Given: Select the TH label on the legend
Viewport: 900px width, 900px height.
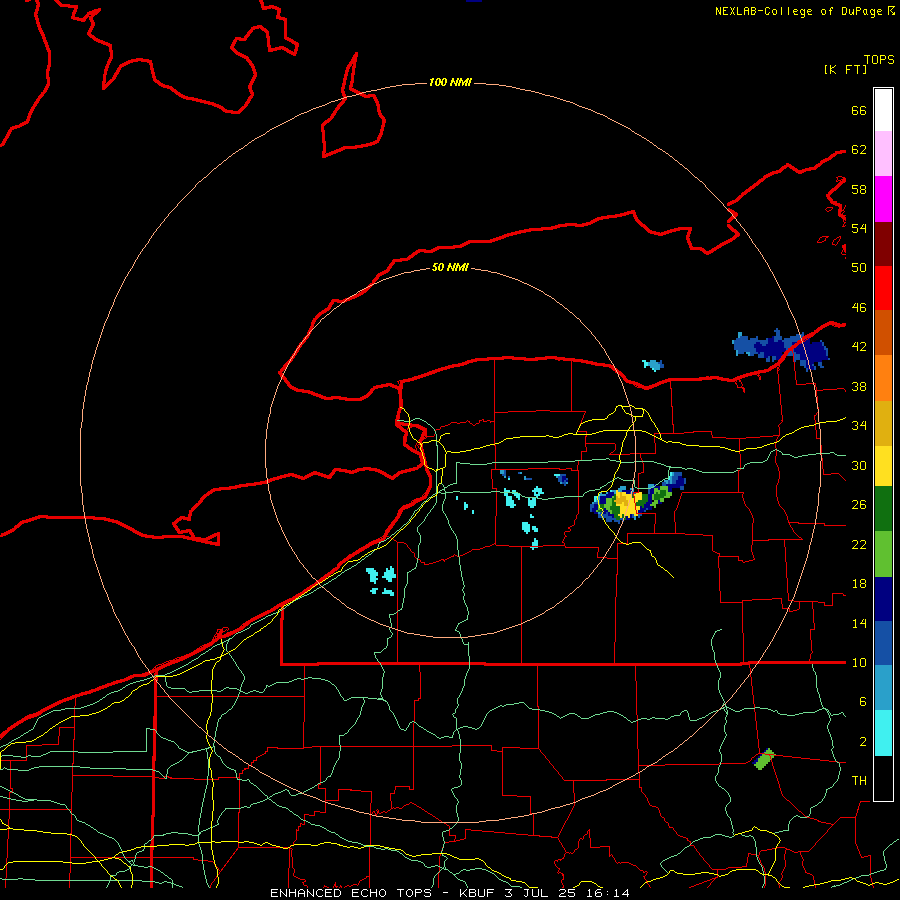Looking at the screenshot, I should tap(859, 781).
